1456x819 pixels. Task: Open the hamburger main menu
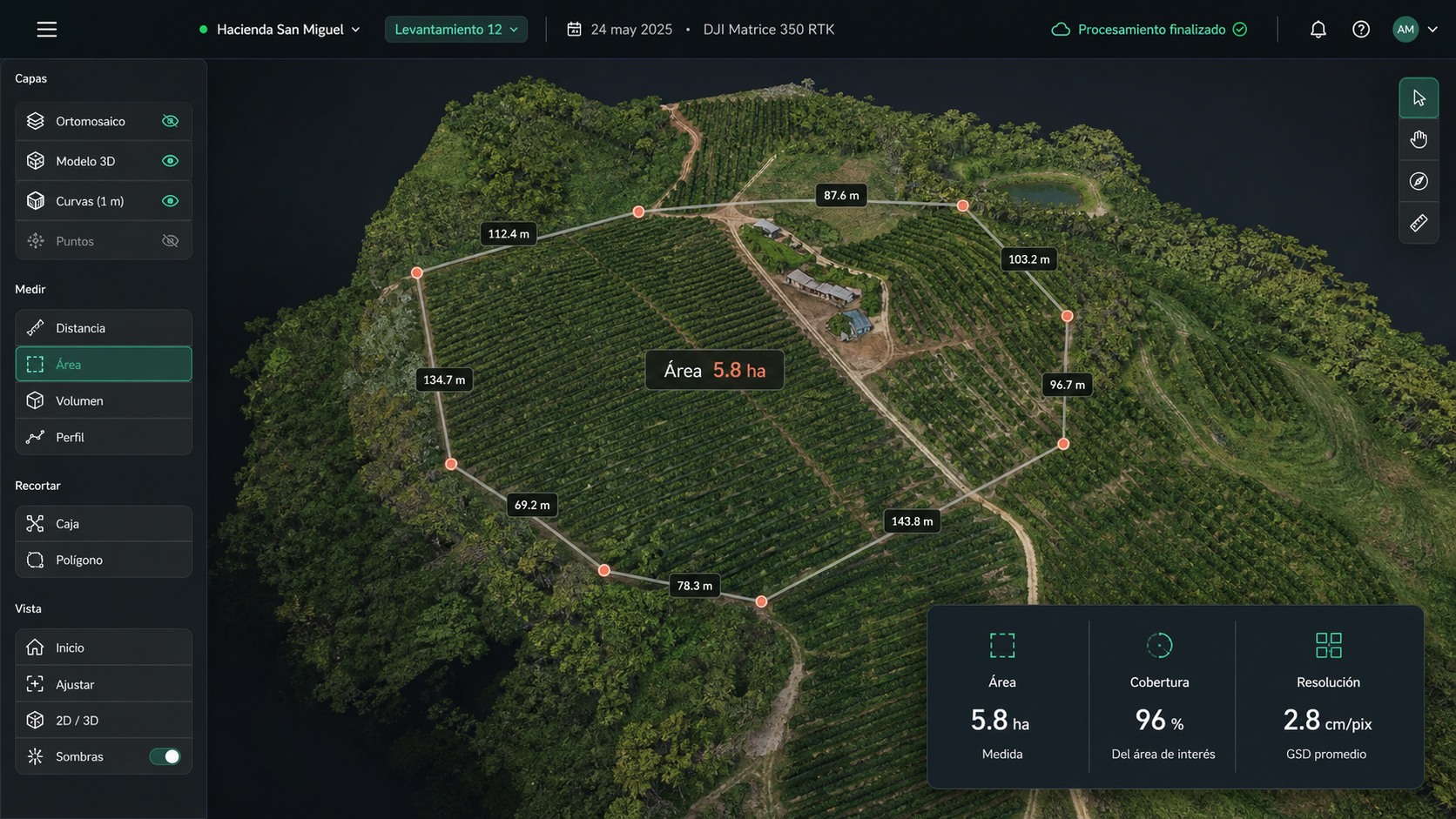tap(47, 30)
